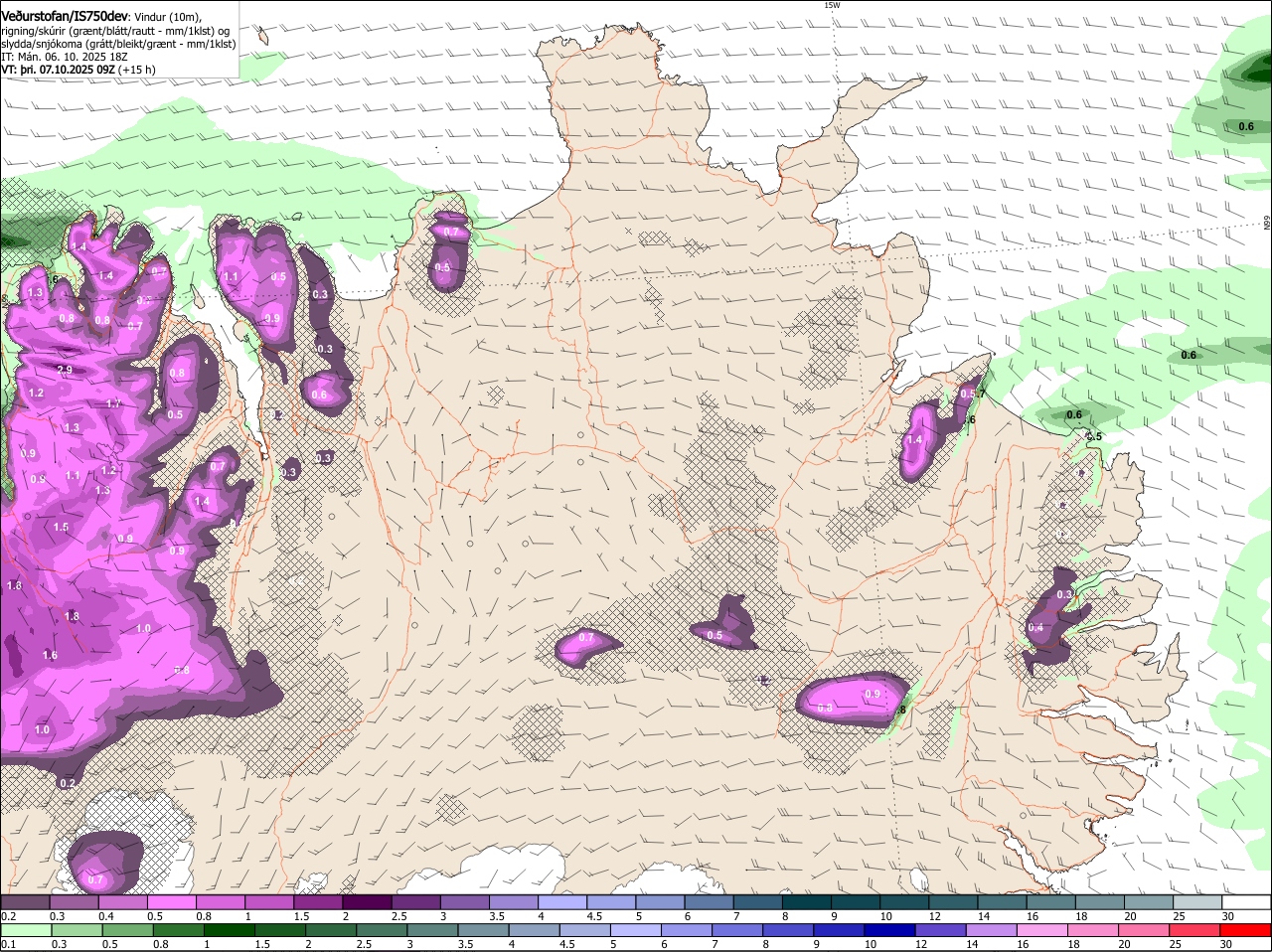Click the '15W' longitude label
Screen dimensions: 1272x952
833,5
